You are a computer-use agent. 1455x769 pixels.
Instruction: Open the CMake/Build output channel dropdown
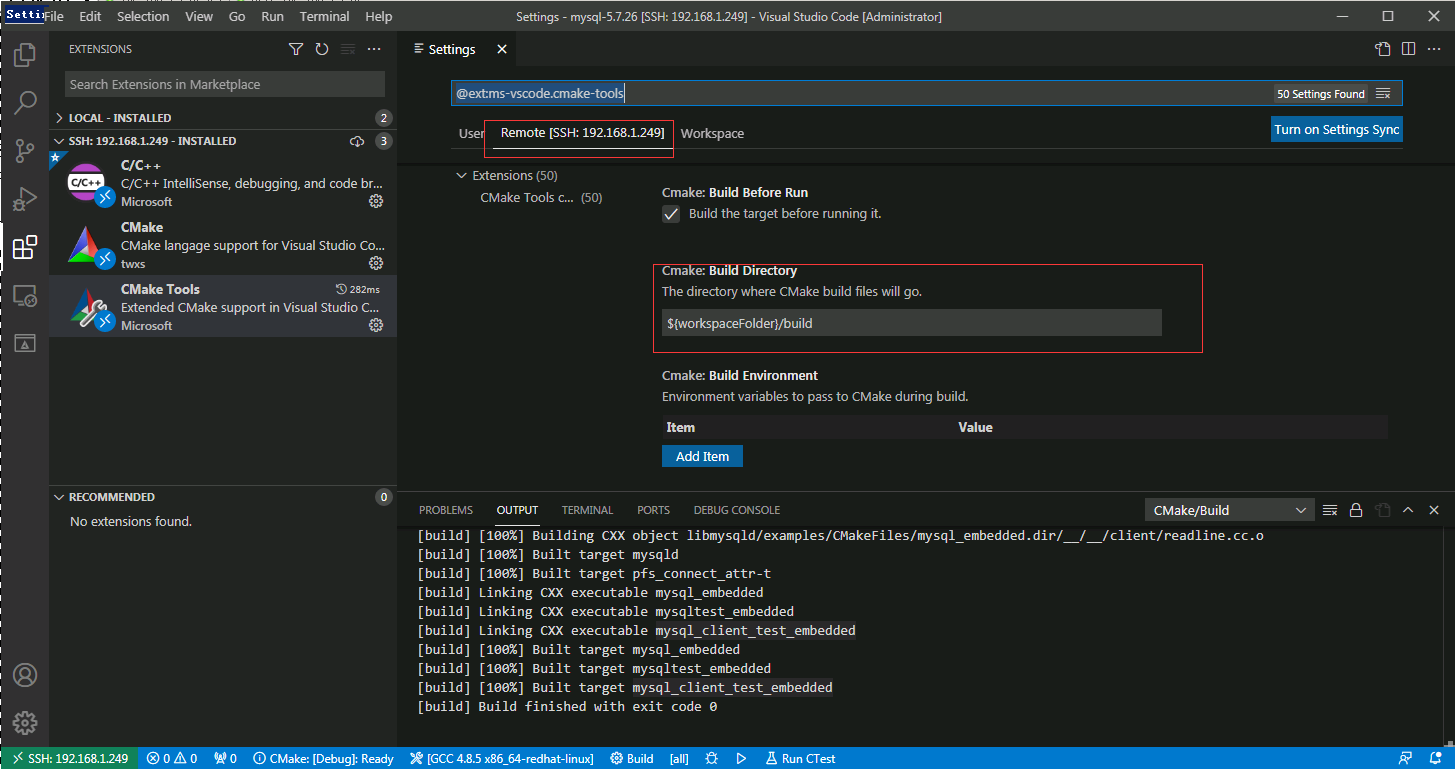[1229, 510]
